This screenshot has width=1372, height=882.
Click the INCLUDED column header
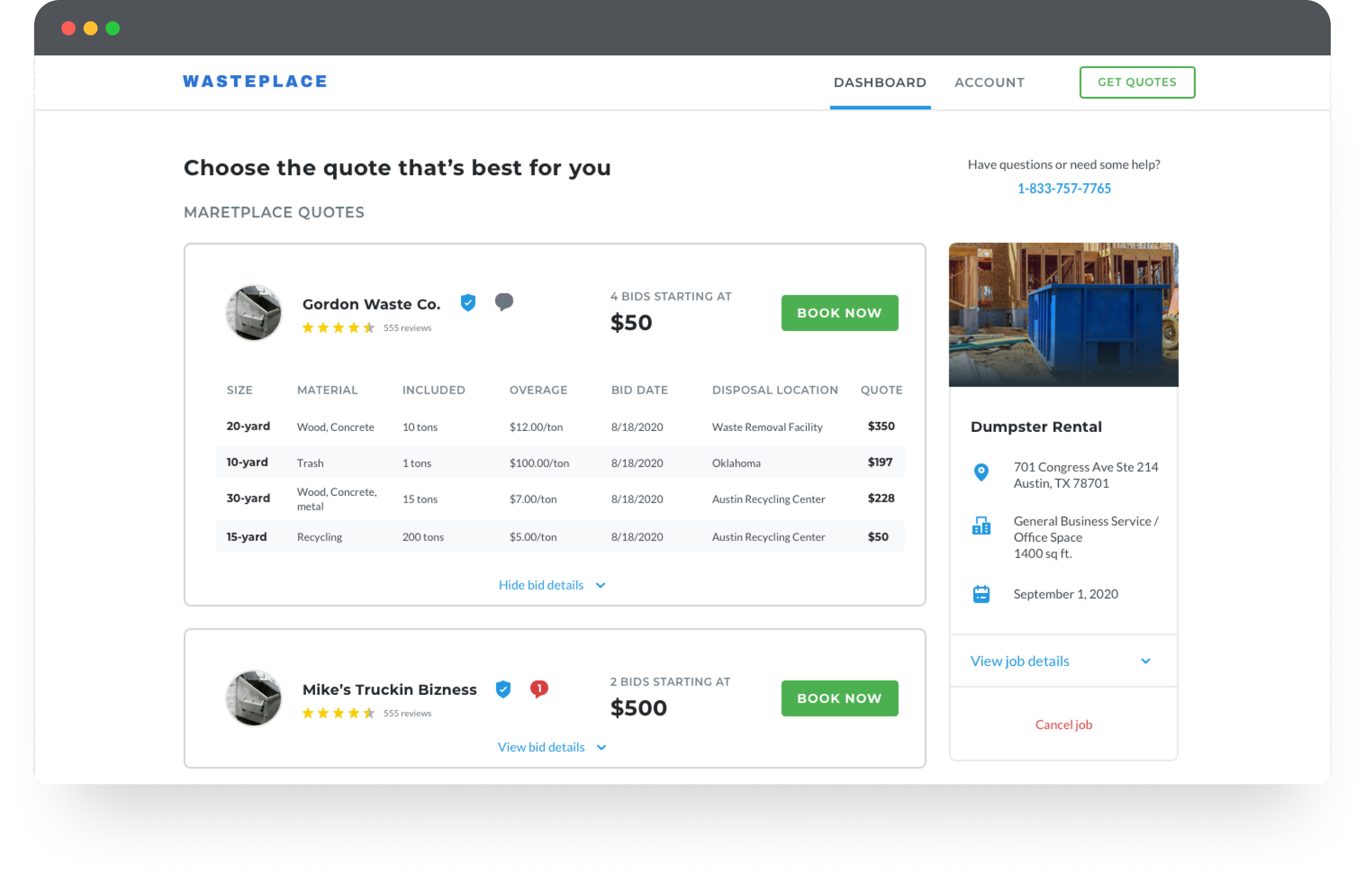tap(434, 390)
